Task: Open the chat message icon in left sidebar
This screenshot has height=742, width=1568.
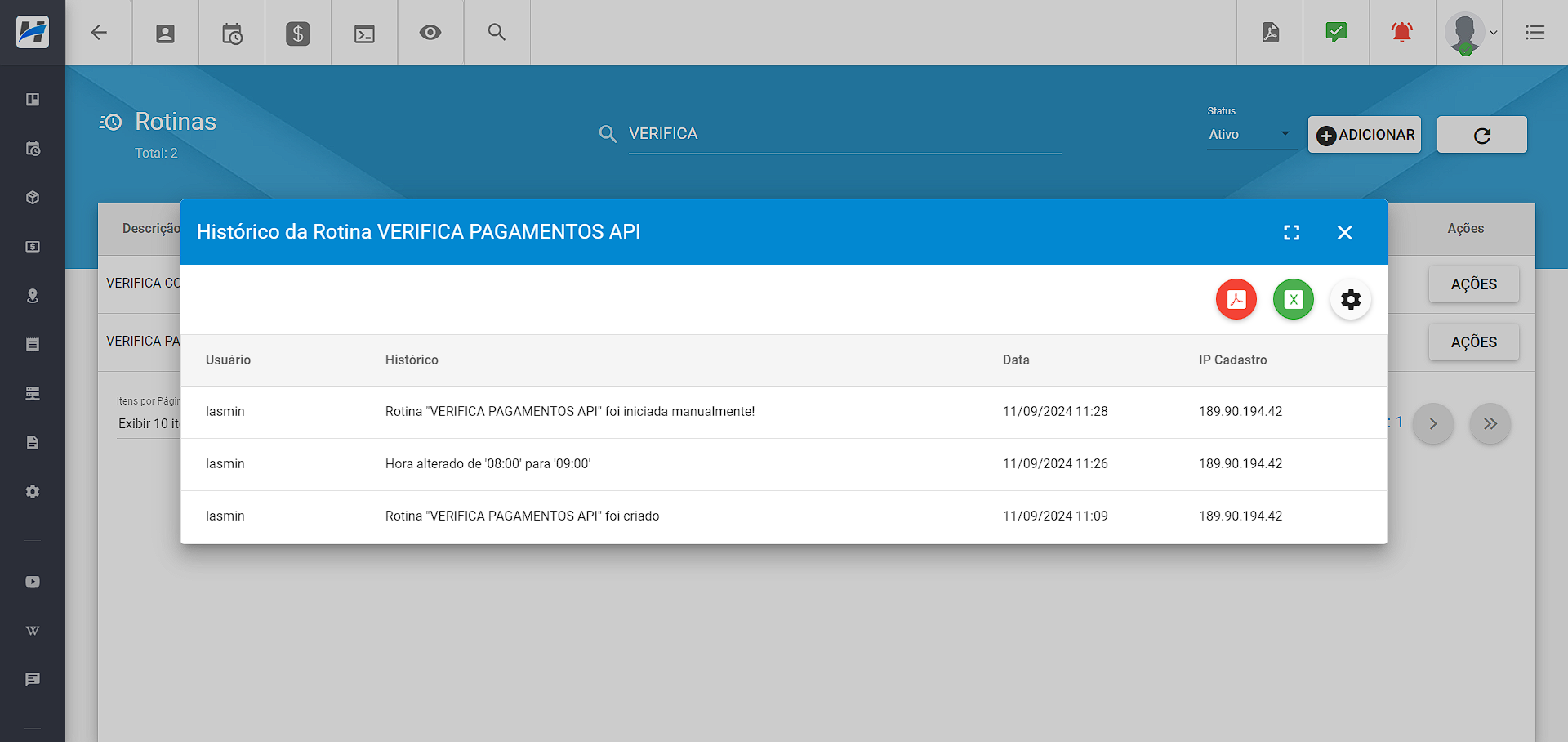Action: point(33,680)
